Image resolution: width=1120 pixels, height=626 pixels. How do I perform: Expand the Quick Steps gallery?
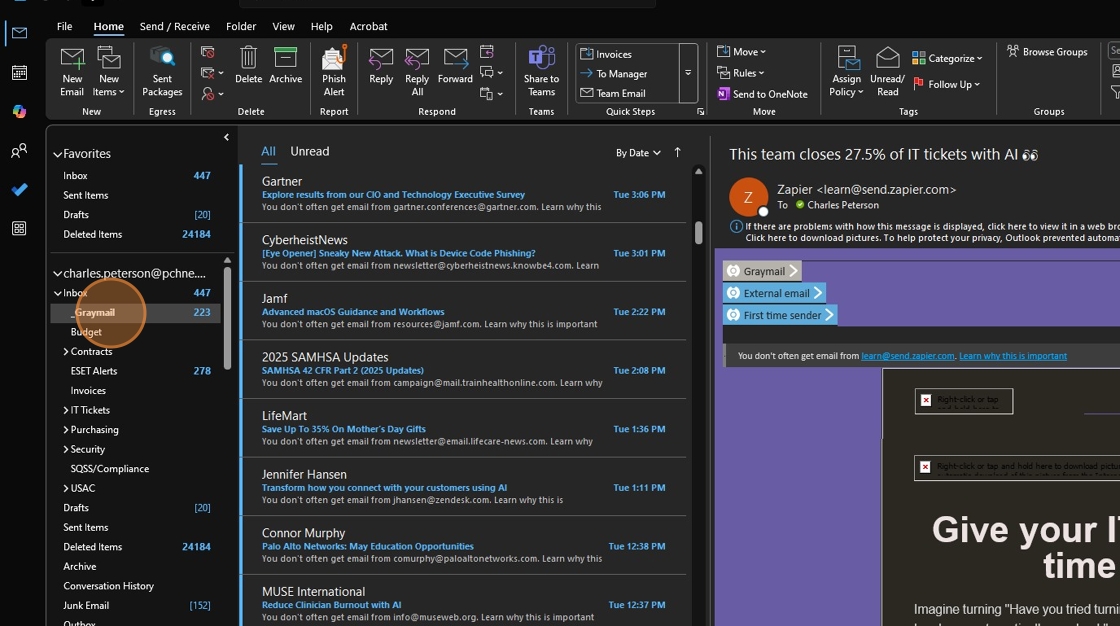(x=688, y=73)
